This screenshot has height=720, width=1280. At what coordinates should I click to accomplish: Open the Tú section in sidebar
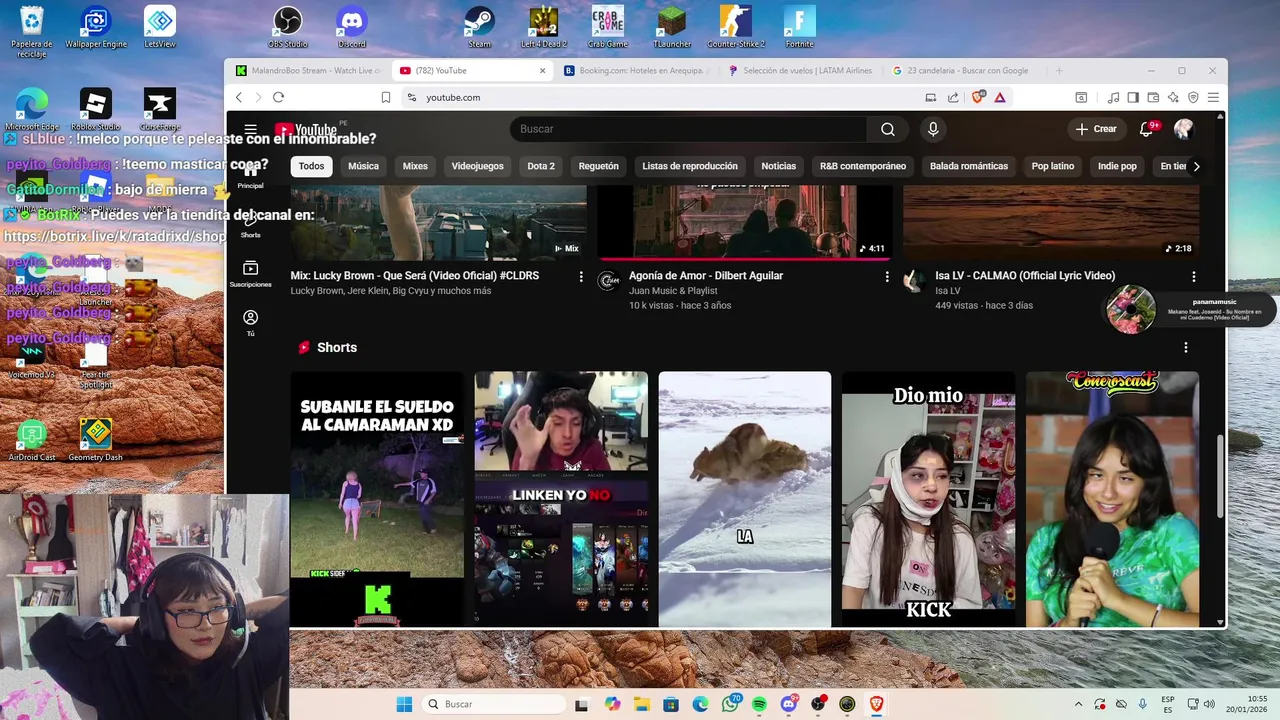[250, 322]
